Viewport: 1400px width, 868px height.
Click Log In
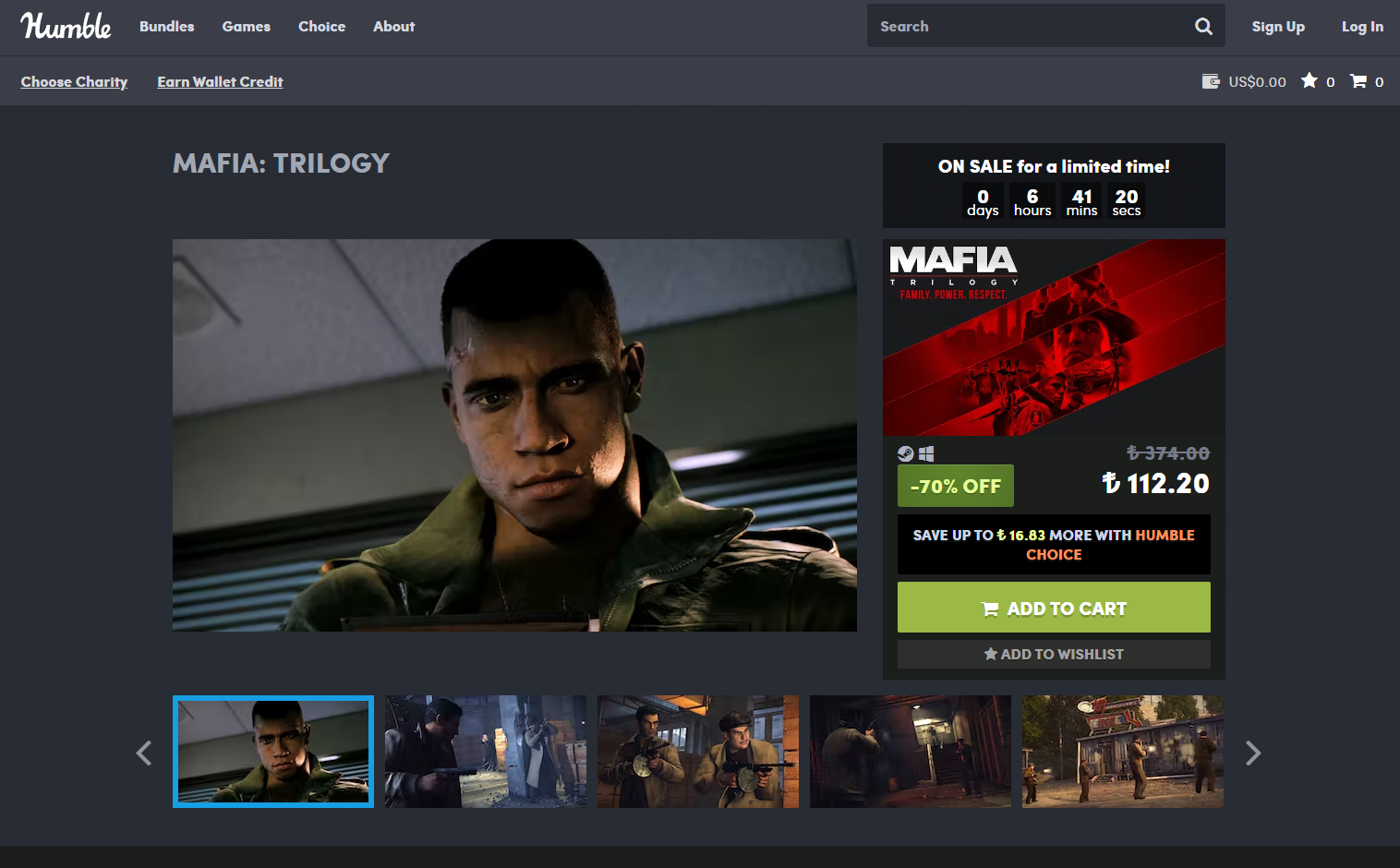(x=1362, y=27)
